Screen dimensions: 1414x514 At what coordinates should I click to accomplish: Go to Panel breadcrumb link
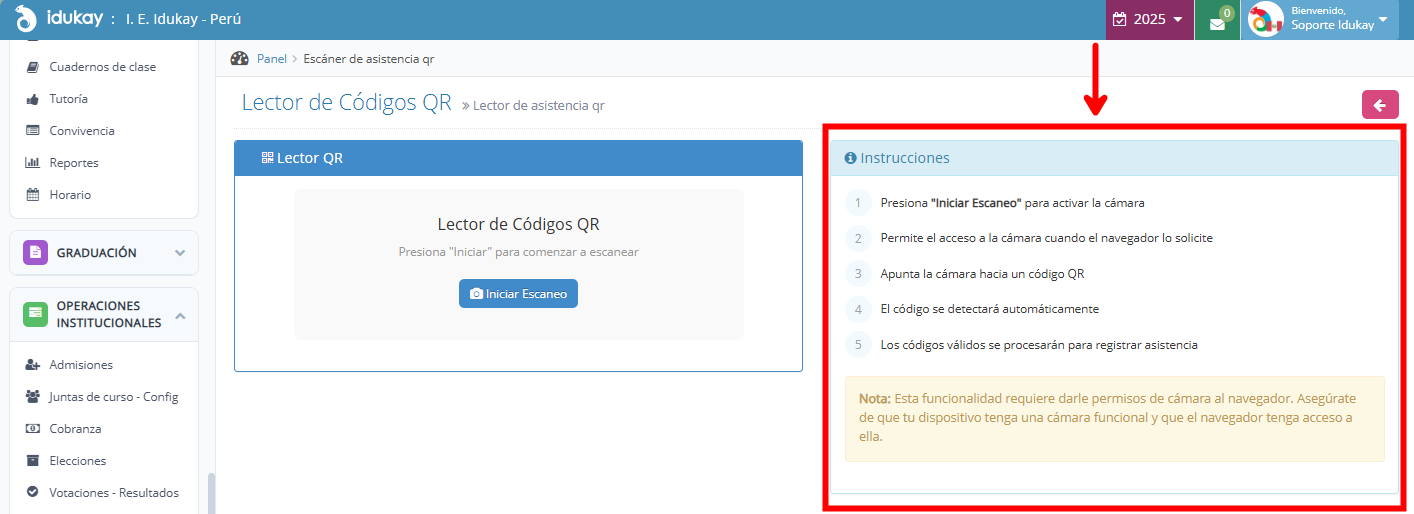(272, 59)
